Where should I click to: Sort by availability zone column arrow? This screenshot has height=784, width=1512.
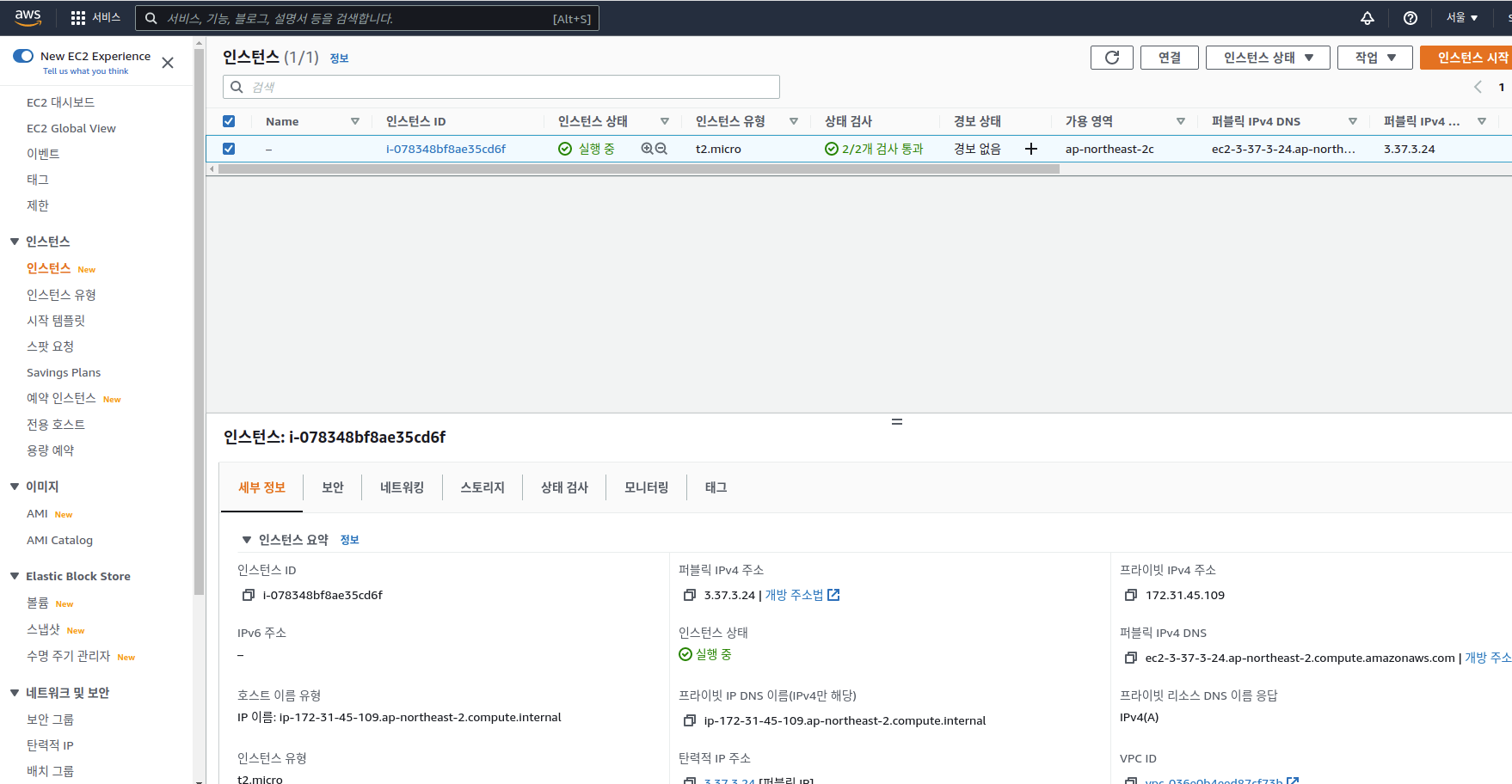click(1181, 121)
